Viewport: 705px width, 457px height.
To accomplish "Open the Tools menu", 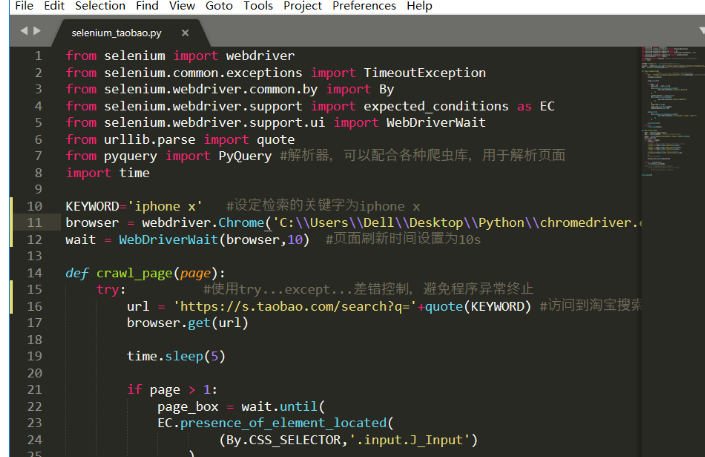I will coord(258,6).
